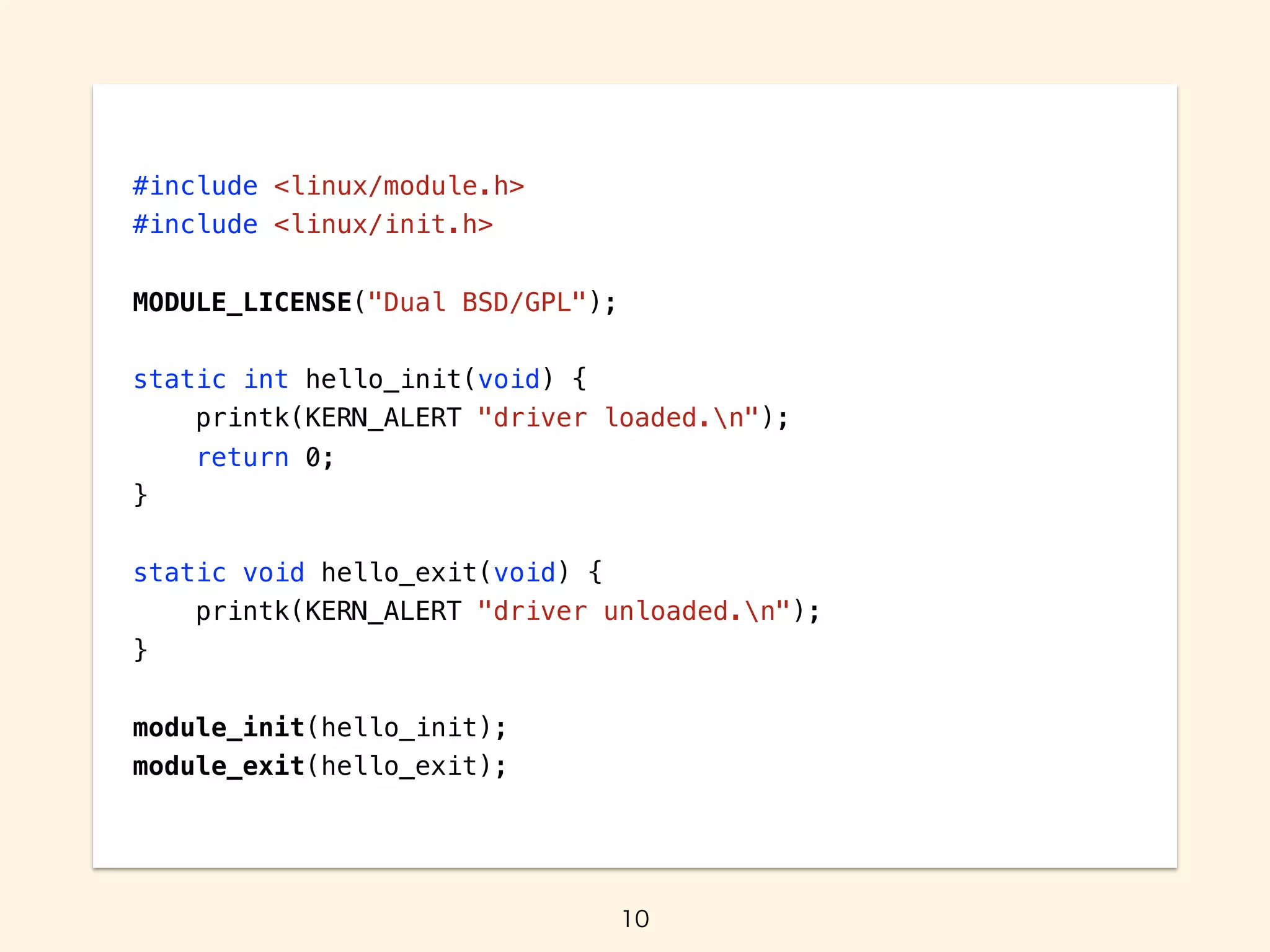Select the MODULE_LICENSE macro name
Viewport: 1270px width, 952px height.
click(x=242, y=302)
